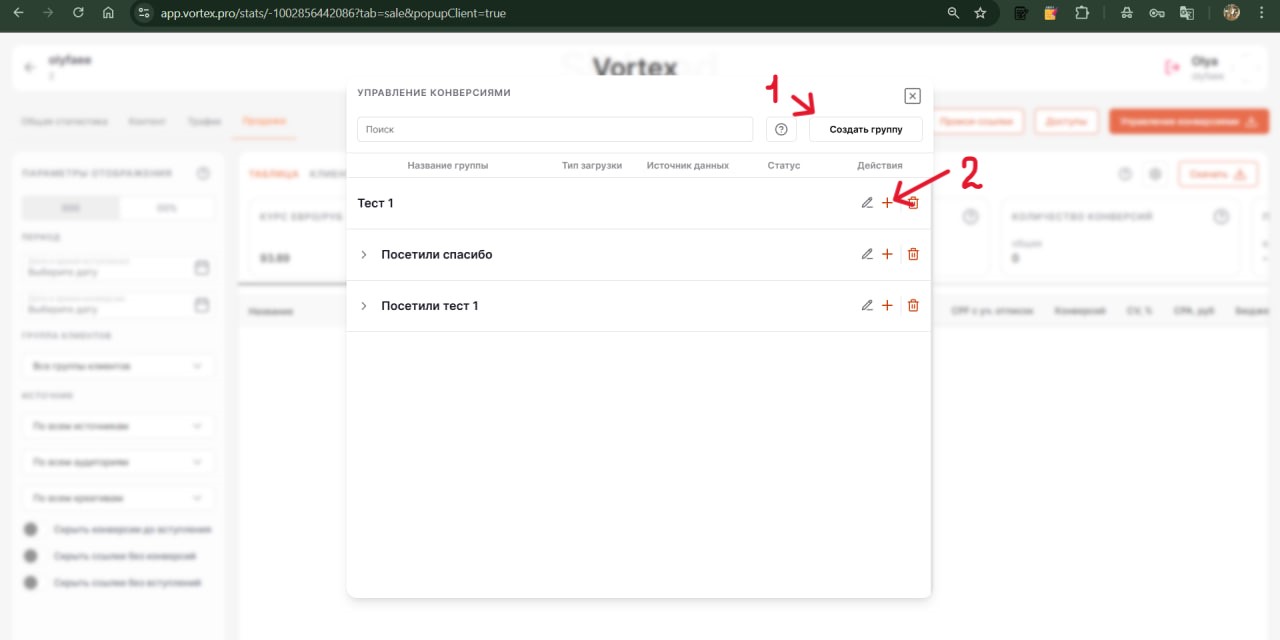1280x640 pixels.
Task: Open the browser Extensions puzzle icon
Action: tap(1082, 13)
